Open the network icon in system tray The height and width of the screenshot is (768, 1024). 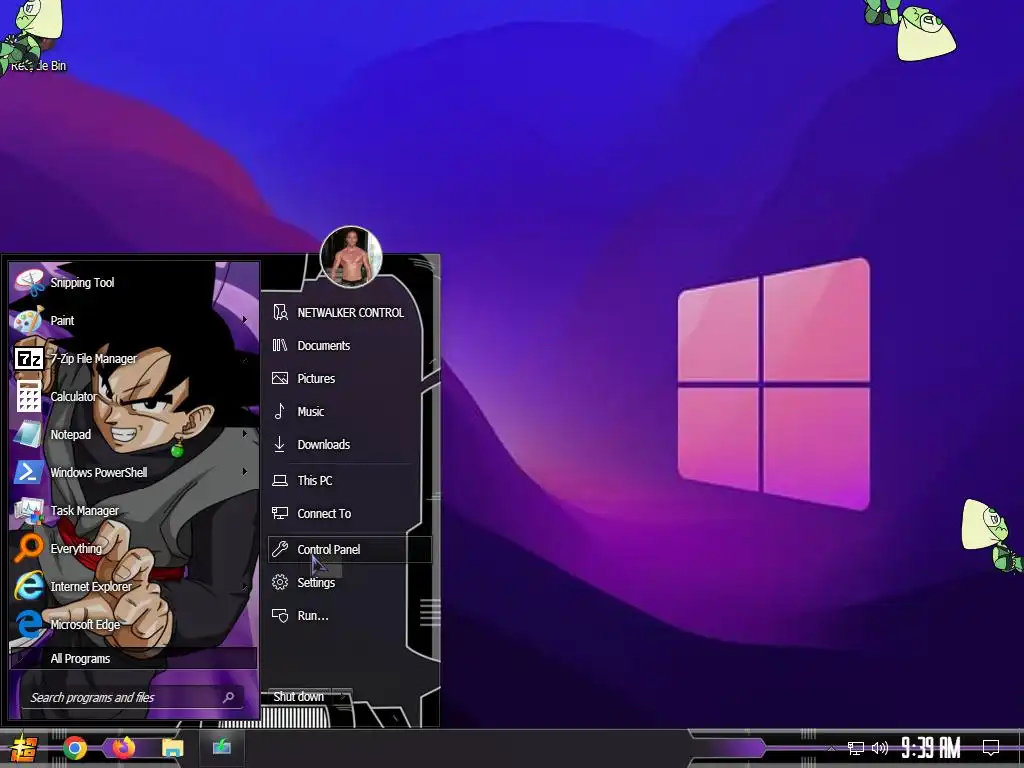pyautogui.click(x=856, y=748)
